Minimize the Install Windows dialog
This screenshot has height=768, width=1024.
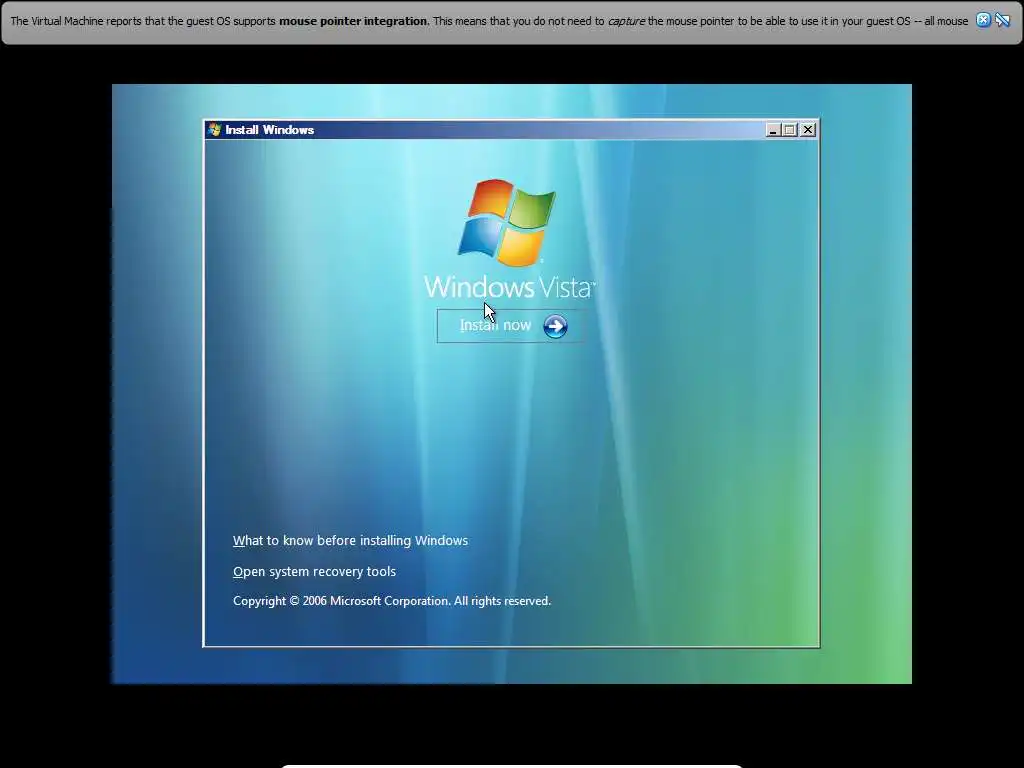point(773,130)
